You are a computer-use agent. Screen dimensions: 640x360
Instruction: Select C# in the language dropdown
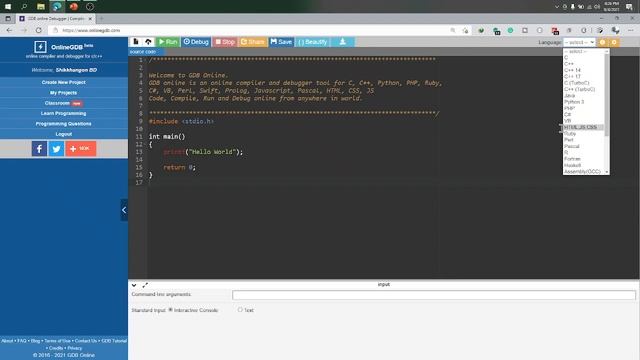coord(567,114)
